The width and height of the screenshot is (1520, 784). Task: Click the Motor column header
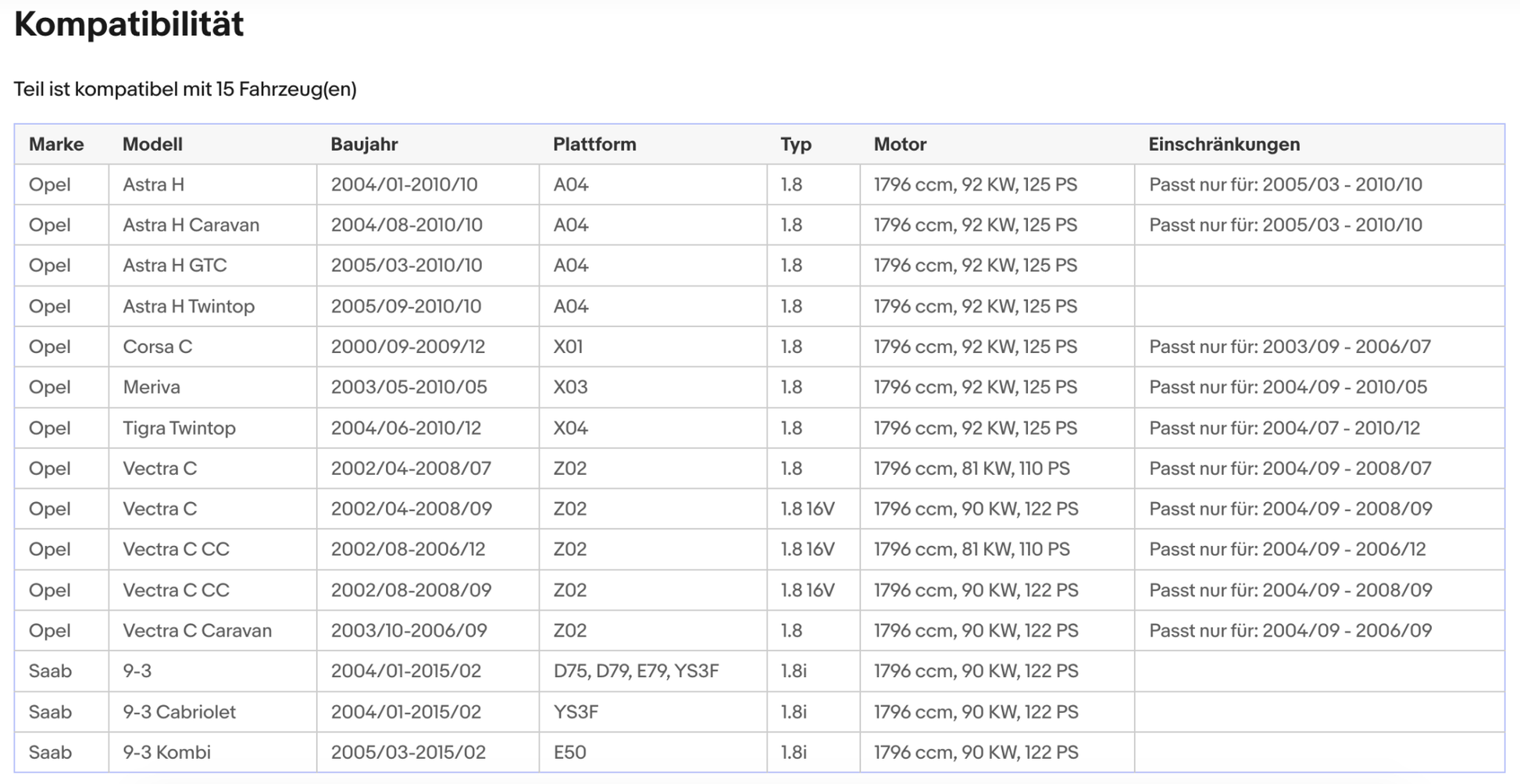tap(900, 144)
